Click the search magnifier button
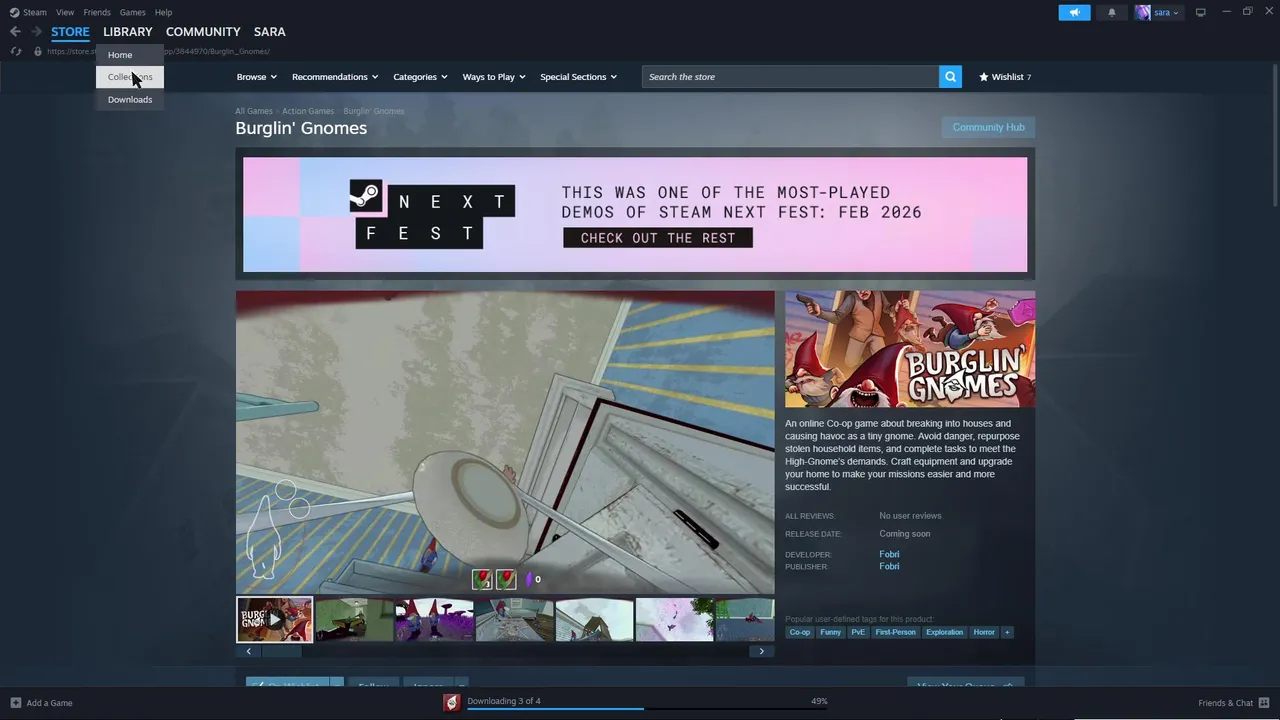 (x=950, y=77)
